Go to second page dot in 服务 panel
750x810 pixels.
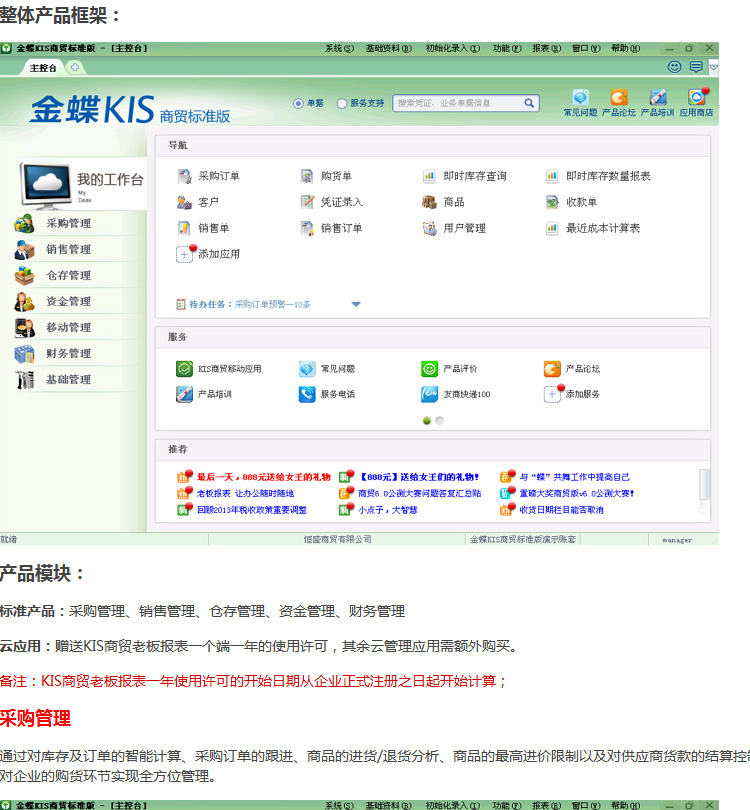(x=439, y=420)
